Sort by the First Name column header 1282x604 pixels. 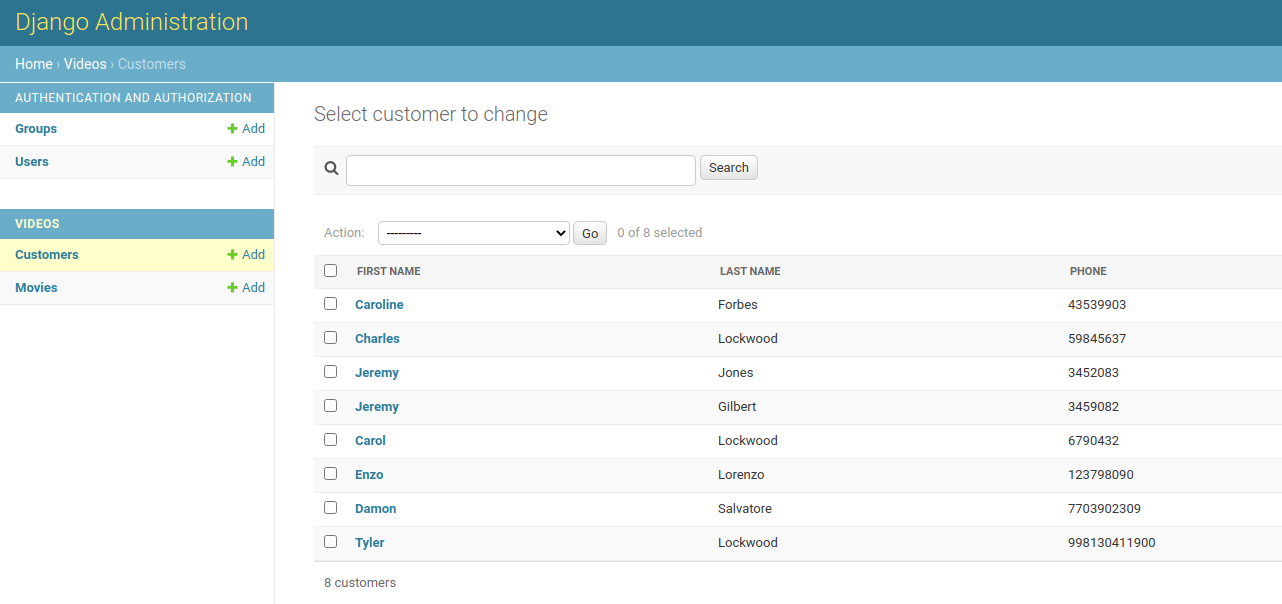(x=388, y=272)
